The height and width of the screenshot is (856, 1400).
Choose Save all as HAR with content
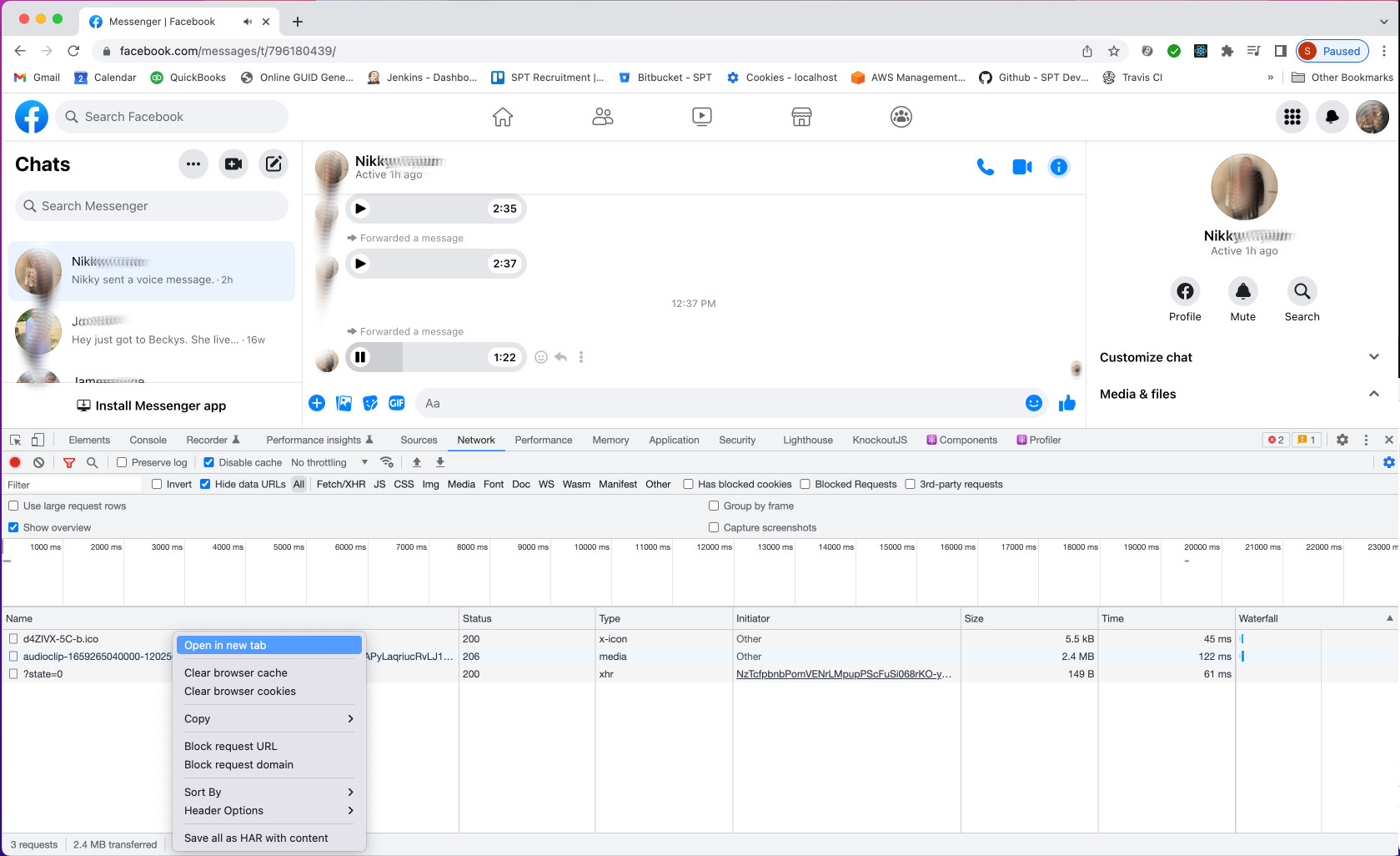click(x=268, y=838)
